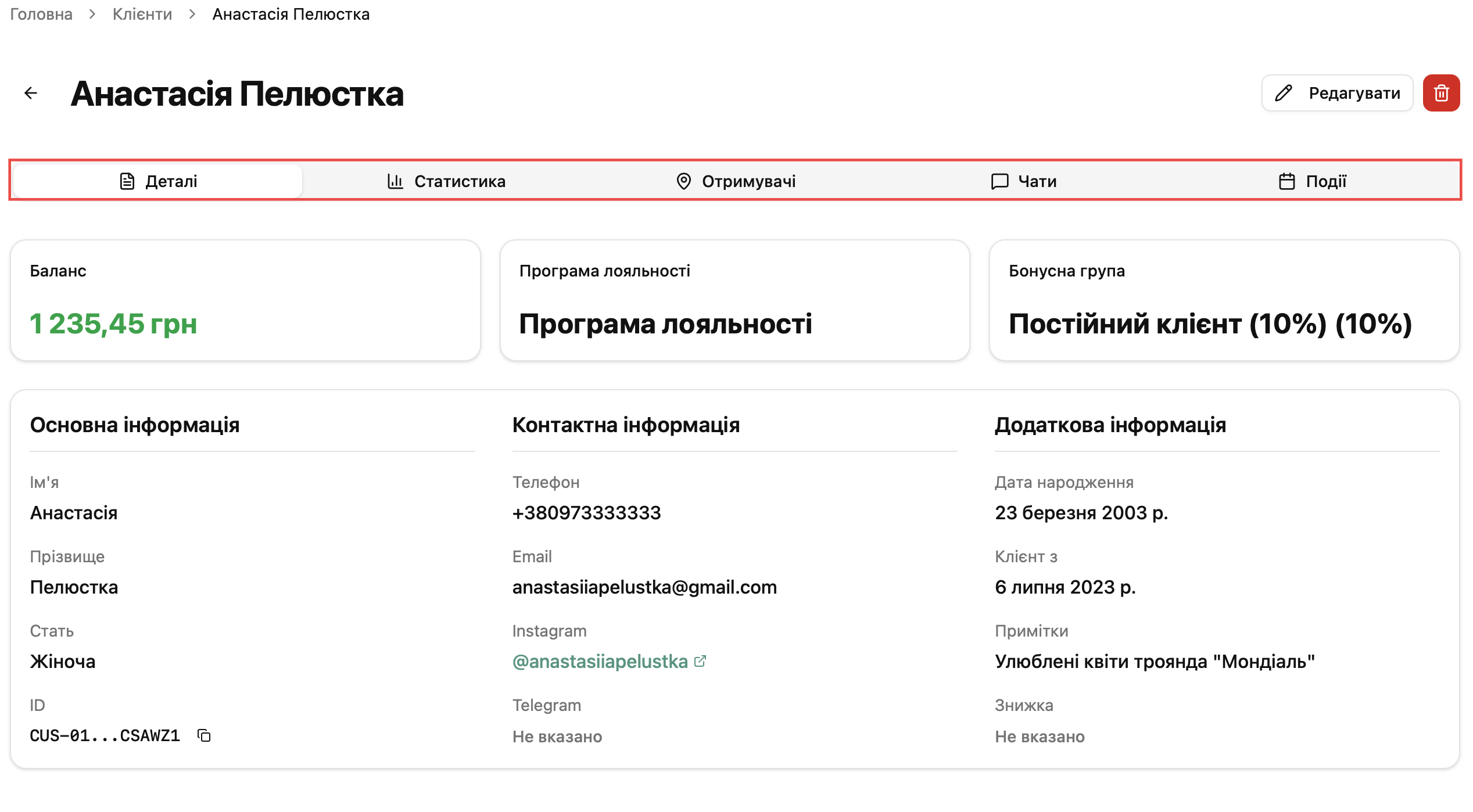The height and width of the screenshot is (812, 1473).
Task: Click the Дата народження label
Action: [x=1064, y=482]
